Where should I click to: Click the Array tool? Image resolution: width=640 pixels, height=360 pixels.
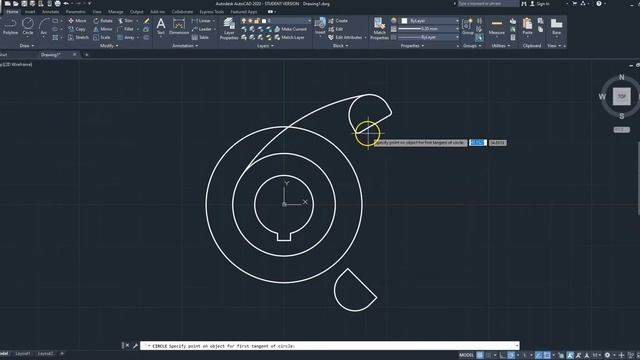(x=126, y=37)
